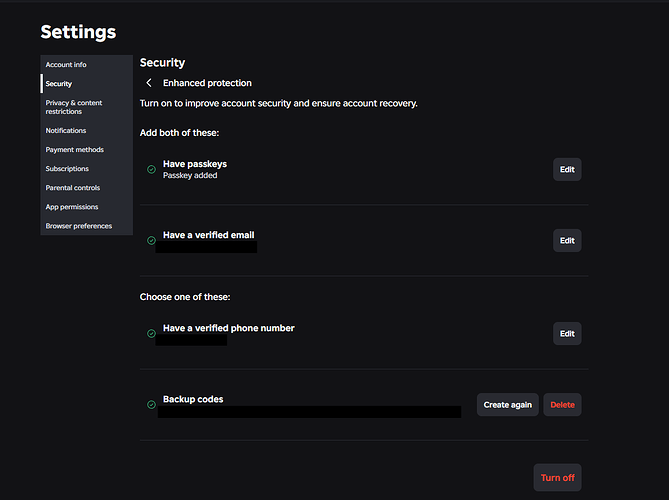The image size is (669, 500).
Task: Click the 'Passkey added' status text
Action: click(x=190, y=175)
